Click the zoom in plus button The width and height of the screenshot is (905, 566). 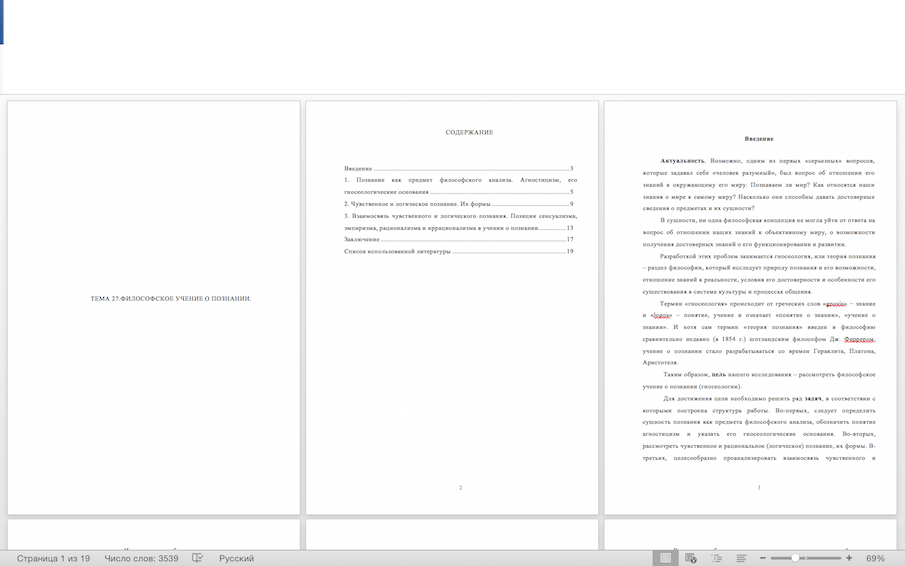(849, 558)
